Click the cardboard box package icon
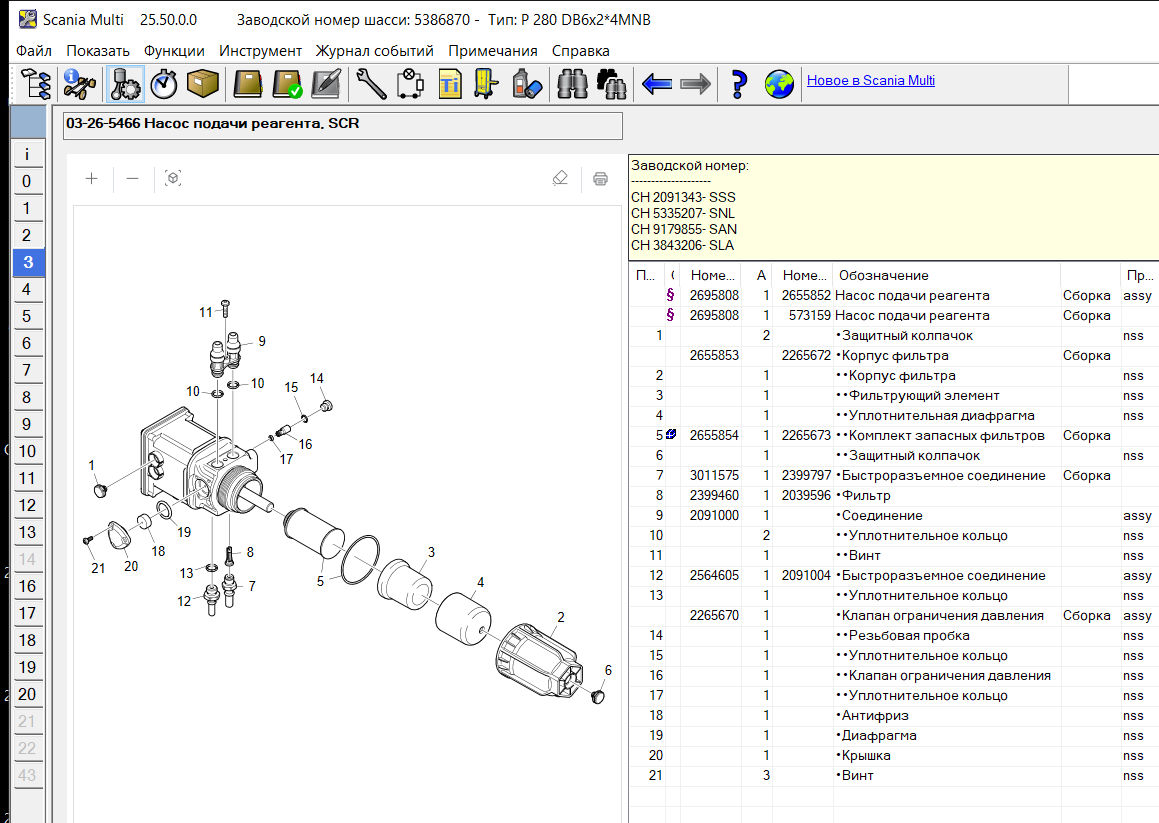The height and width of the screenshot is (823, 1159). coord(203,84)
